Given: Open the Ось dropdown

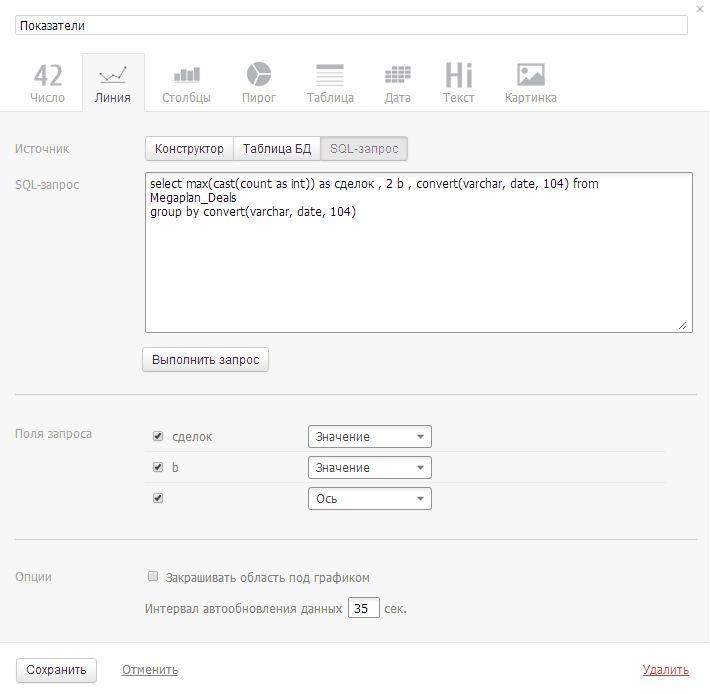Looking at the screenshot, I should click(369, 498).
